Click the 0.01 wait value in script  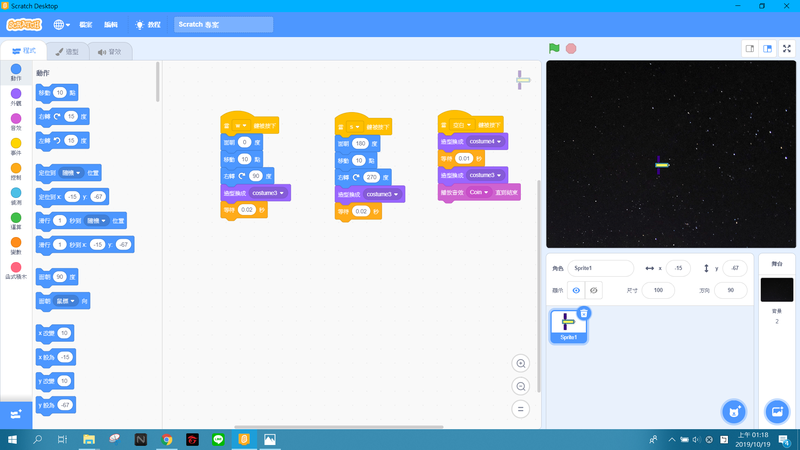(x=464, y=159)
